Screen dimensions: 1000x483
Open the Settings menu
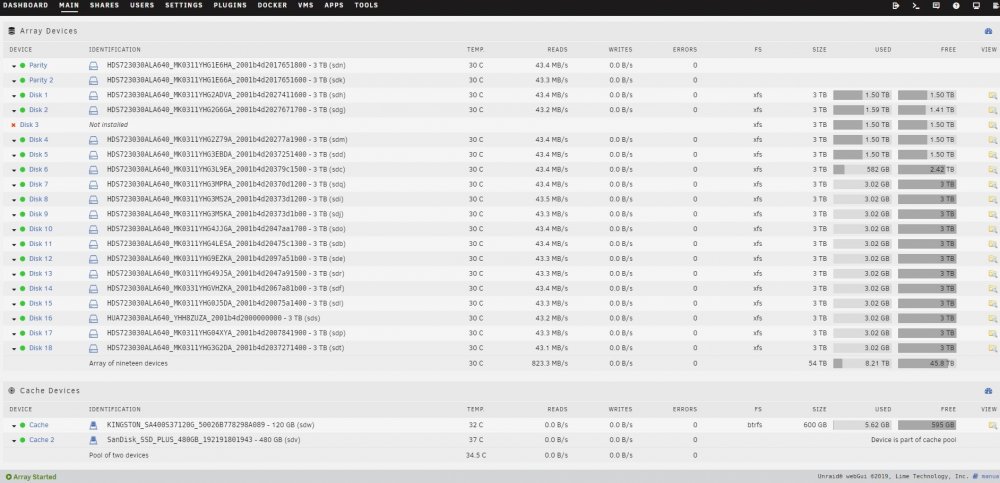(x=184, y=5)
